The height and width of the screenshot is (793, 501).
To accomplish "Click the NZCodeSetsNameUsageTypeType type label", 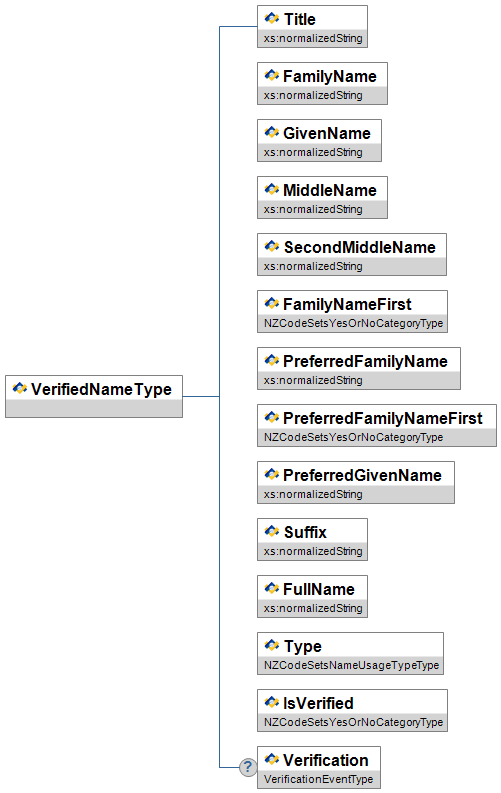I will 351,665.
